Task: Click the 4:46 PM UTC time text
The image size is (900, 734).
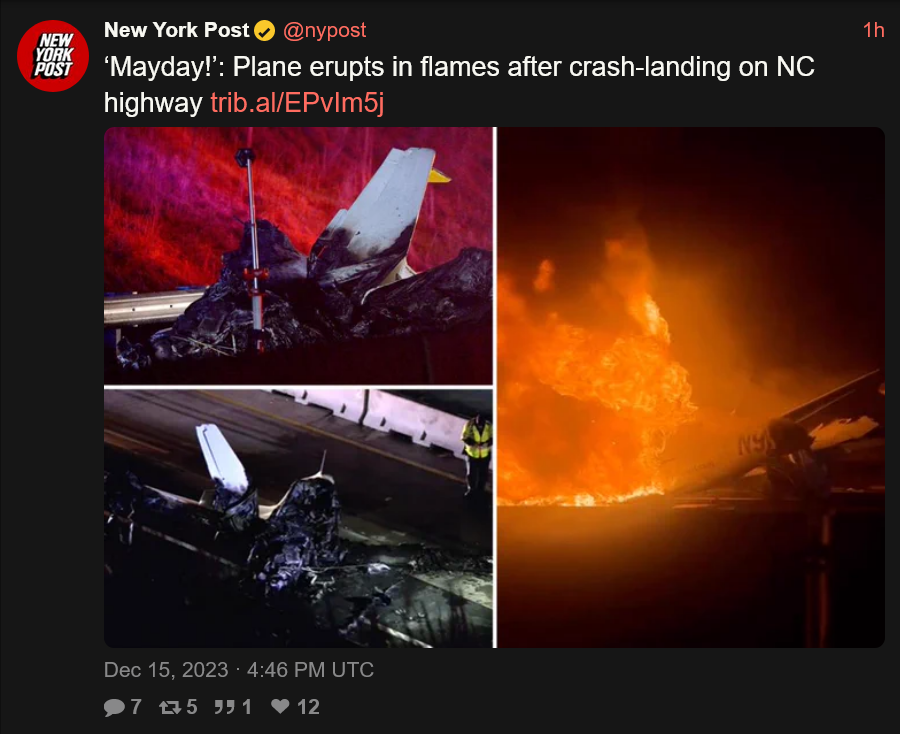Action: (311, 670)
